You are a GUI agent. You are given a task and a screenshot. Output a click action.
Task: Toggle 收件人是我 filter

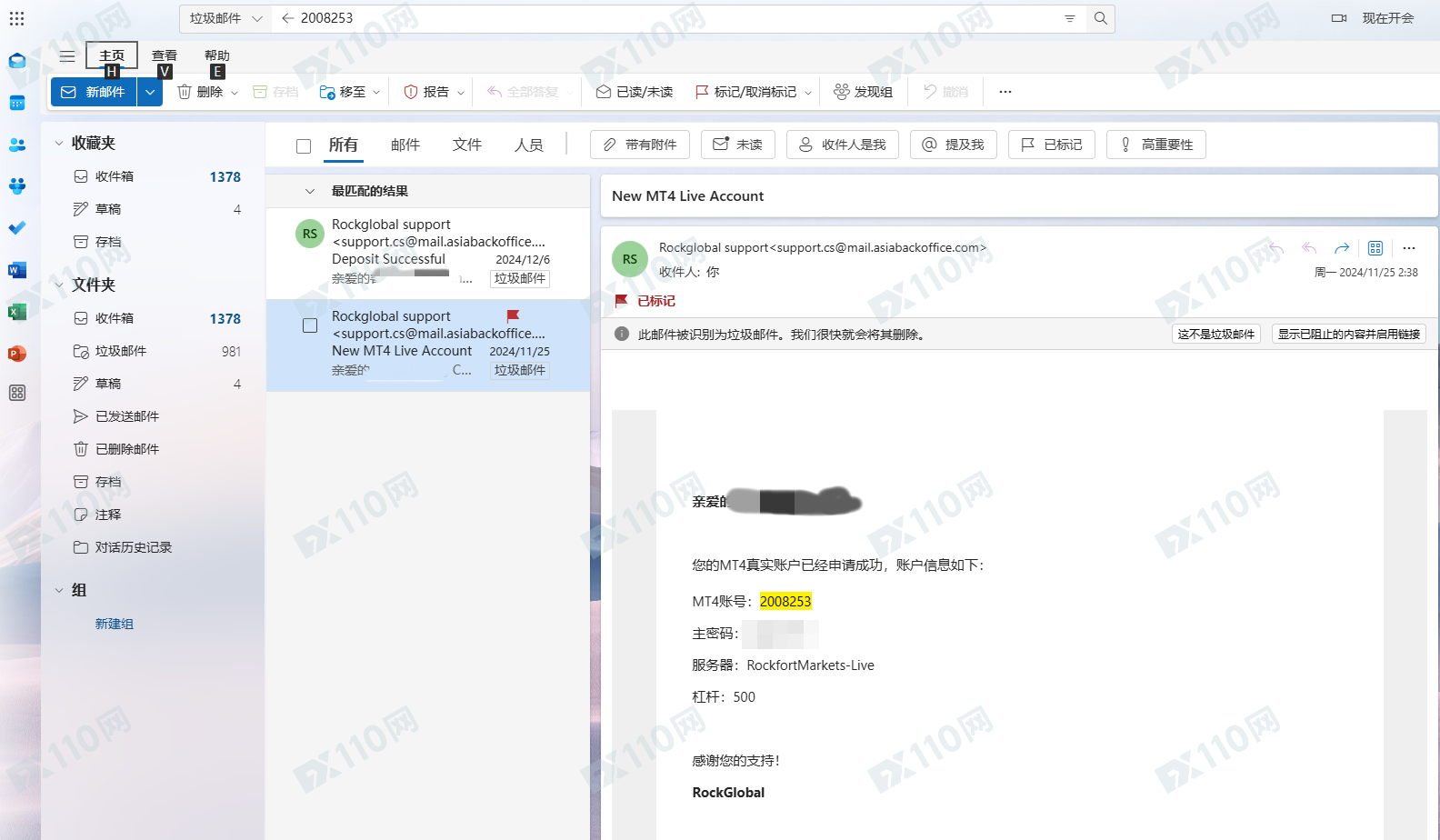click(x=842, y=145)
